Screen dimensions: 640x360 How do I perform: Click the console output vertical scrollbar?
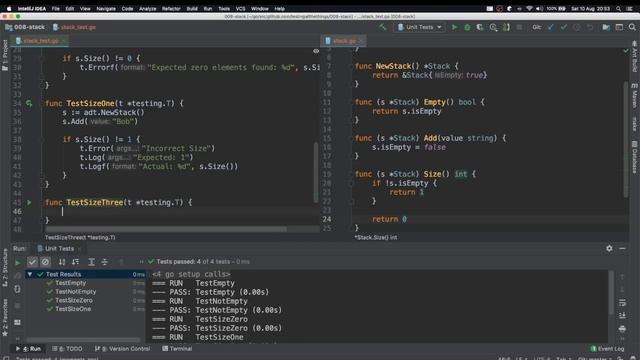click(x=611, y=292)
